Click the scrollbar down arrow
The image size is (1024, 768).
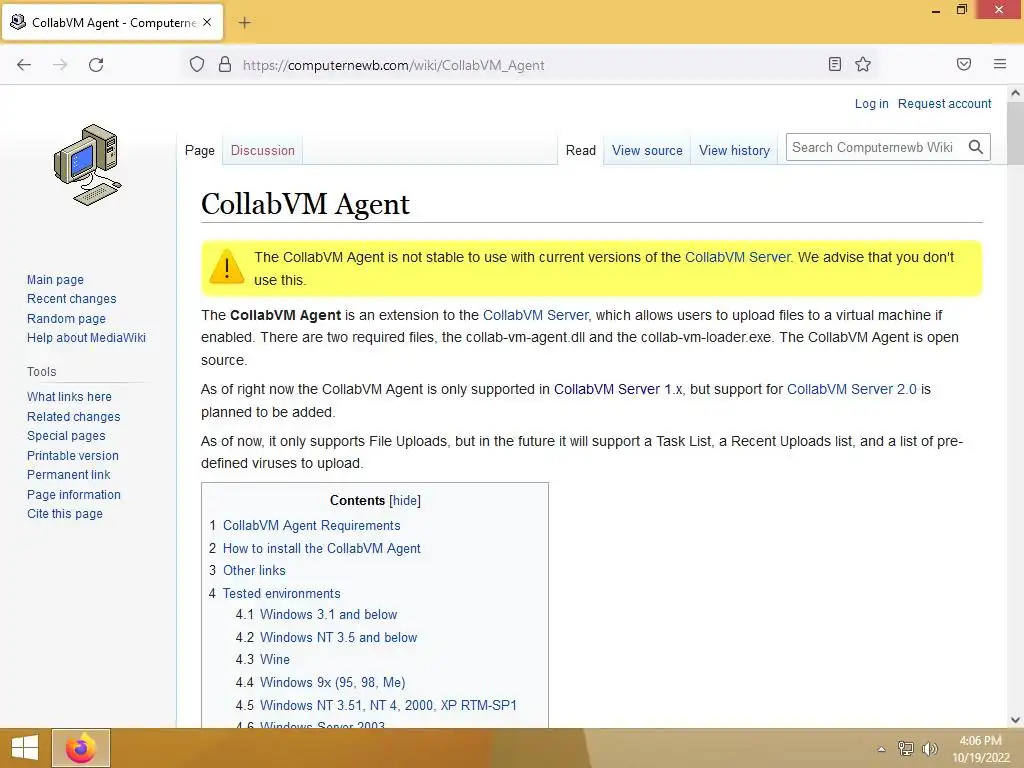tap(1015, 720)
